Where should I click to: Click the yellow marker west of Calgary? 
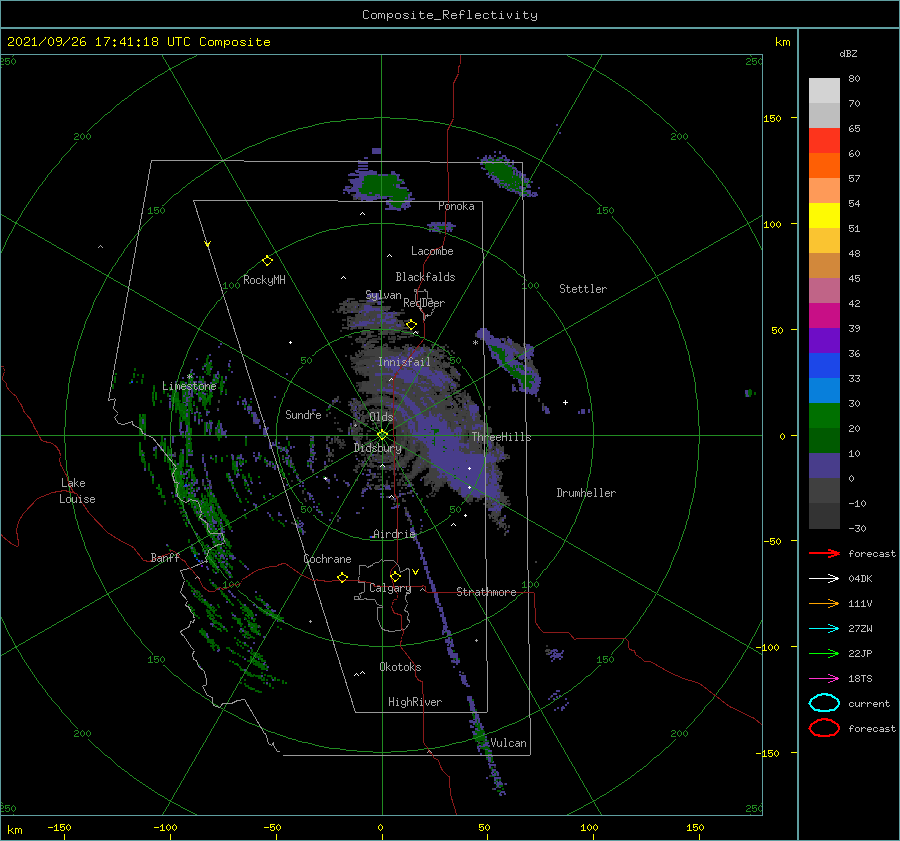pyautogui.click(x=343, y=577)
